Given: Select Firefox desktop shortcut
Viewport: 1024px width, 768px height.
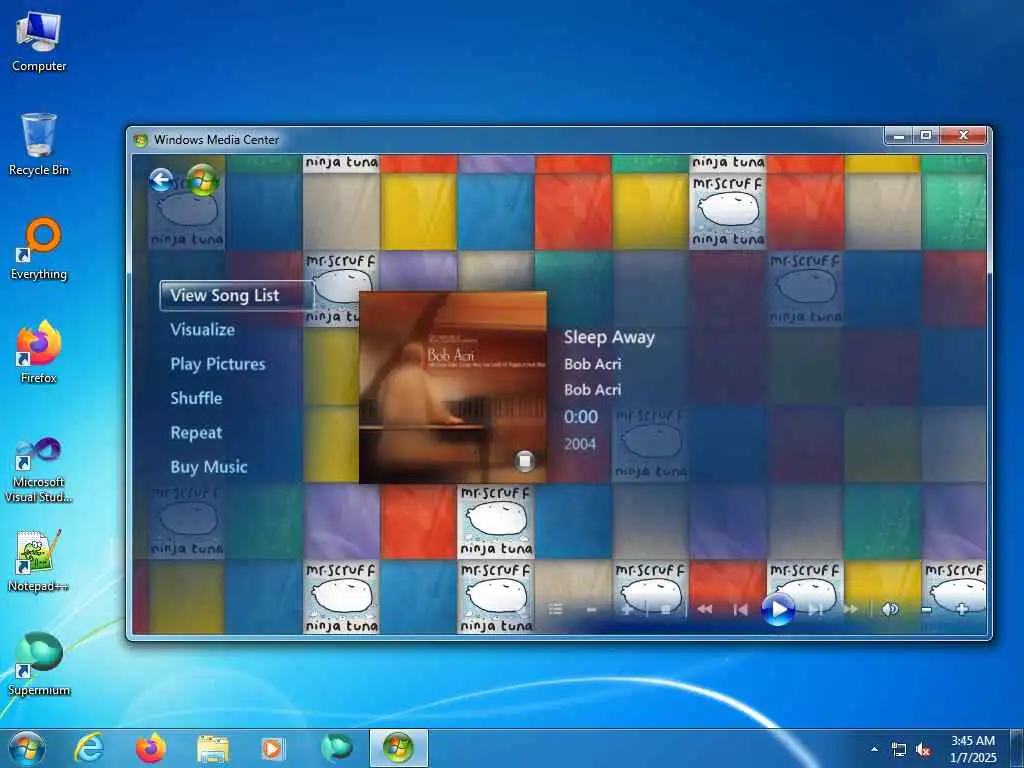Looking at the screenshot, I should click(x=39, y=352).
